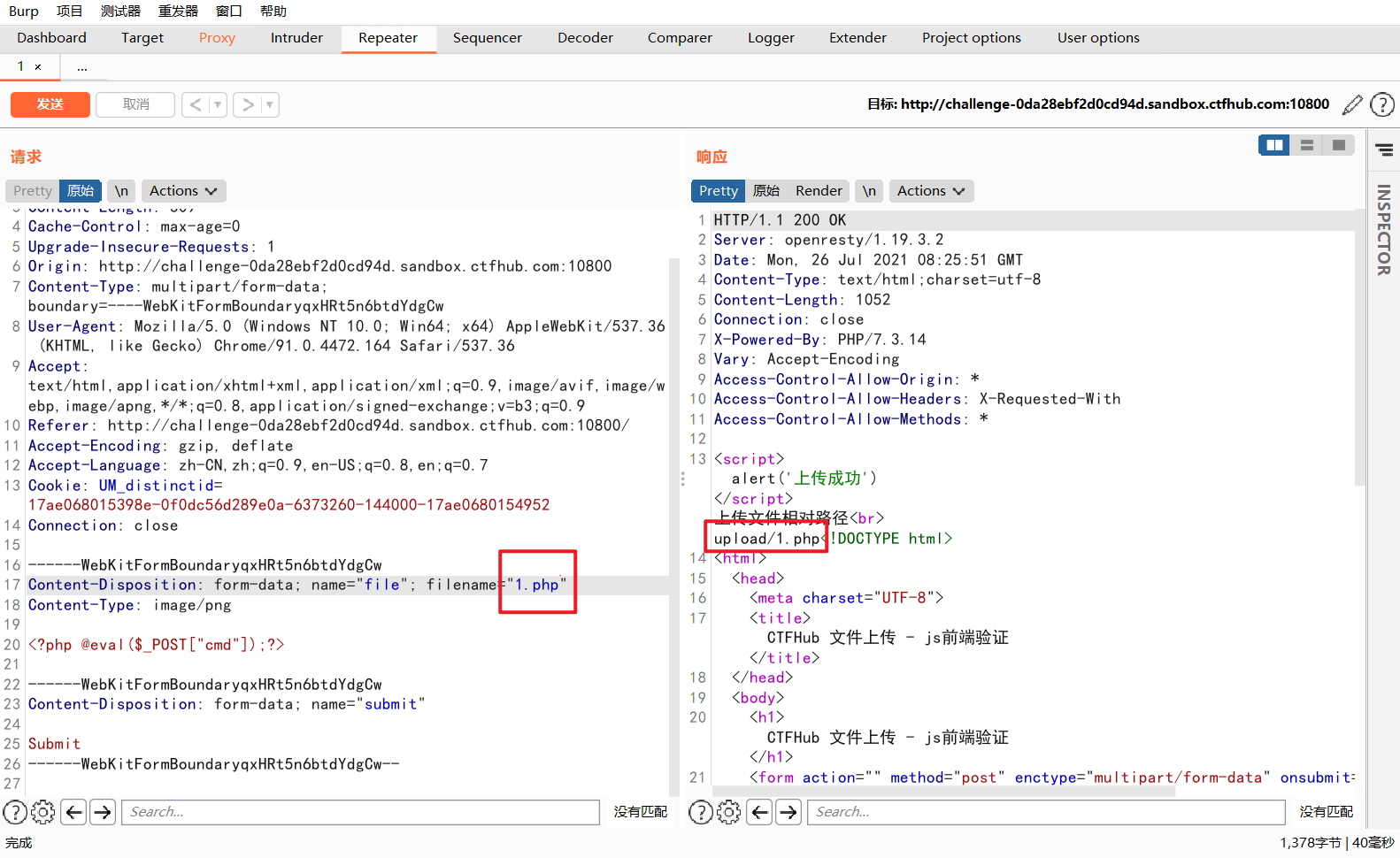Image resolution: width=1400 pixels, height=858 pixels.
Task: Open the 测试器 menu
Action: (x=120, y=11)
